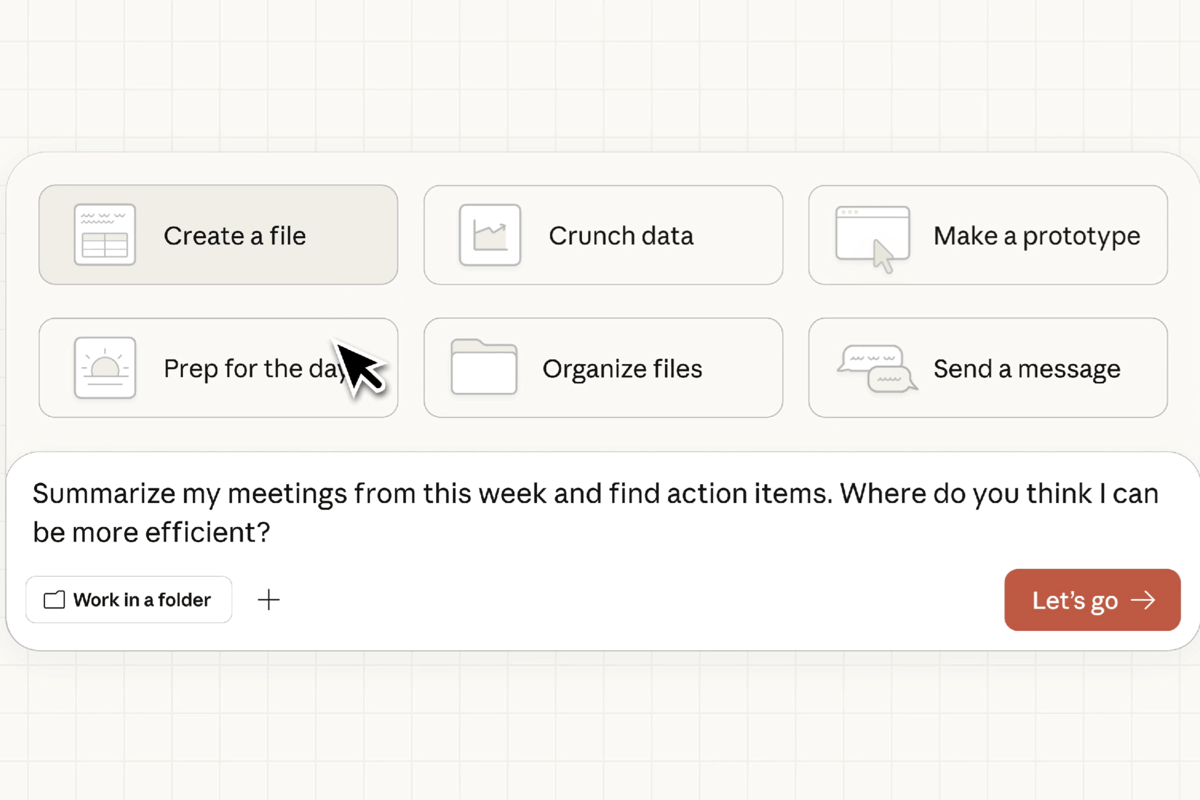Click the spreadsheet icon on Create a file

pos(105,235)
